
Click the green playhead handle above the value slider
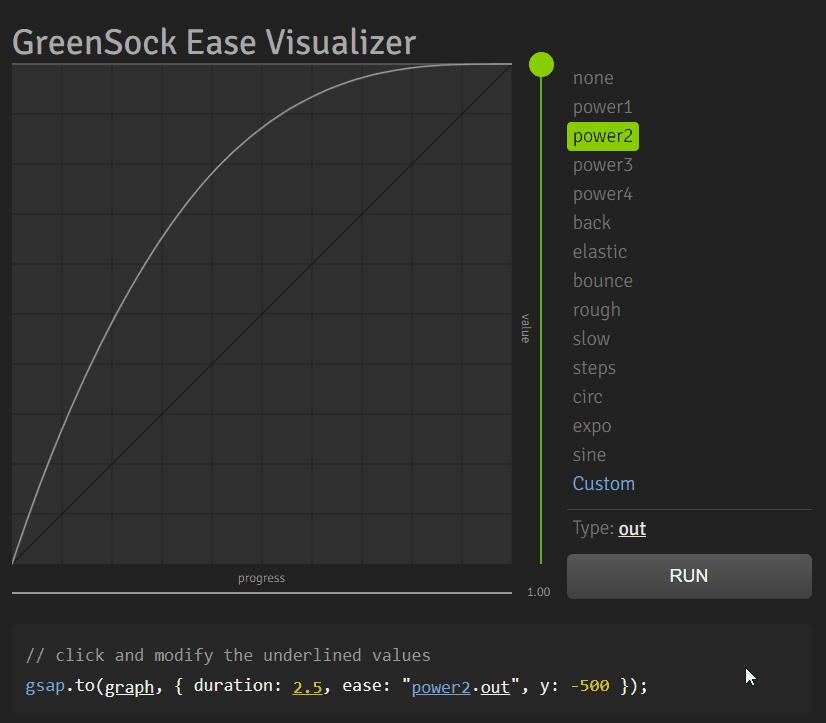(541, 63)
